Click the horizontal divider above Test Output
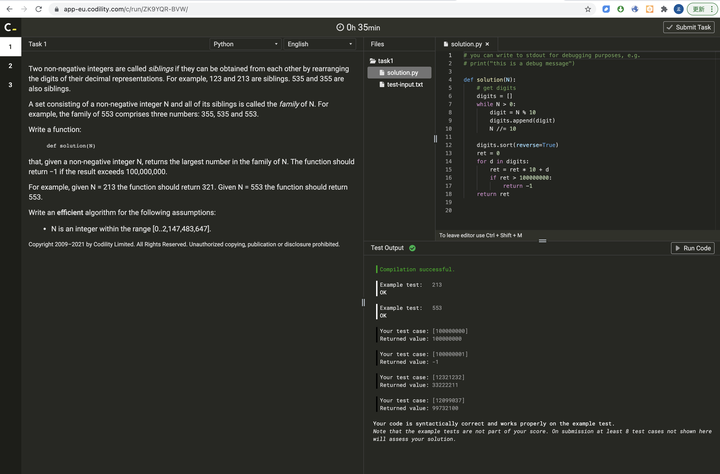Viewport: 720px width, 474px height. (543, 240)
